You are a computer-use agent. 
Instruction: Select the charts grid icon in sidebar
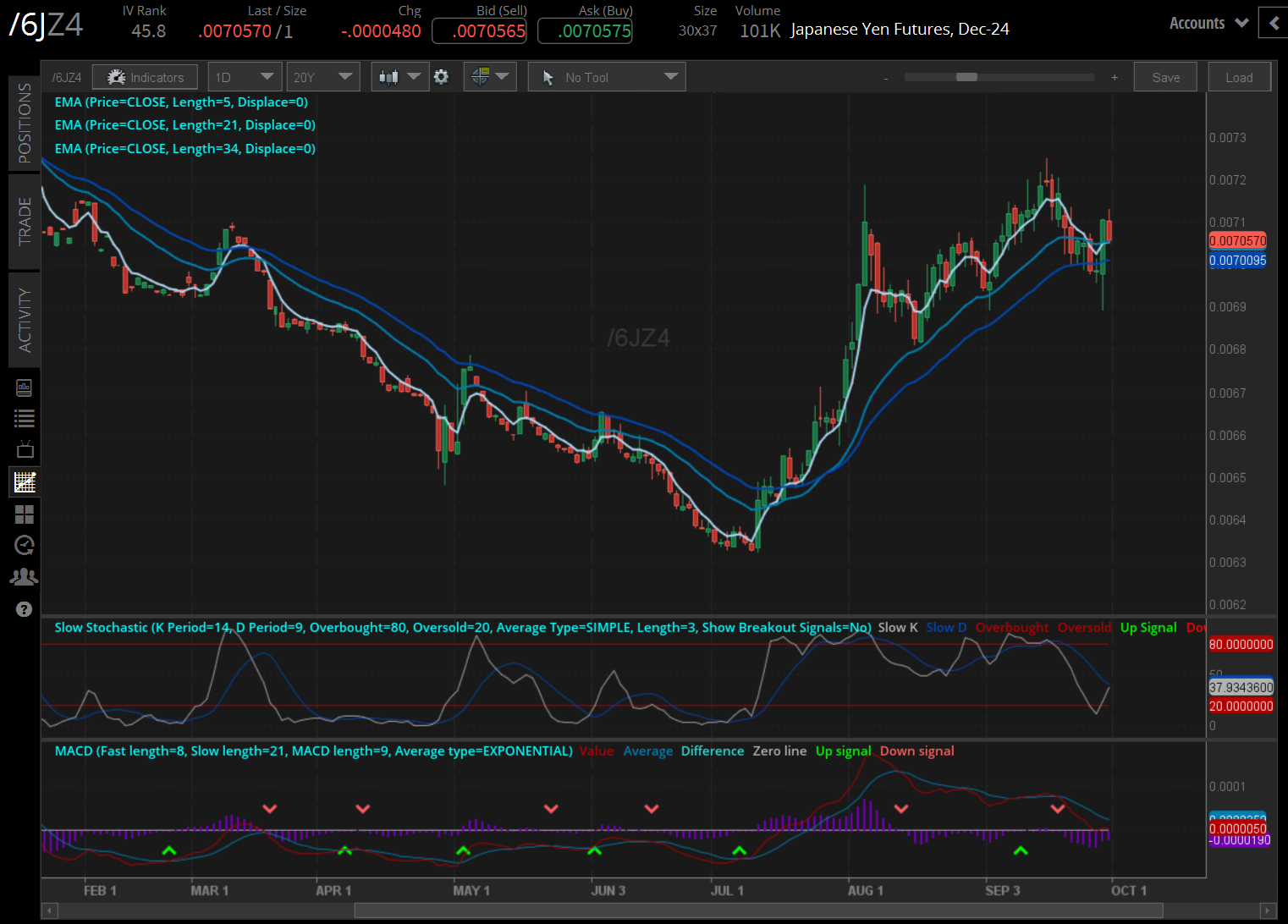tap(25, 482)
